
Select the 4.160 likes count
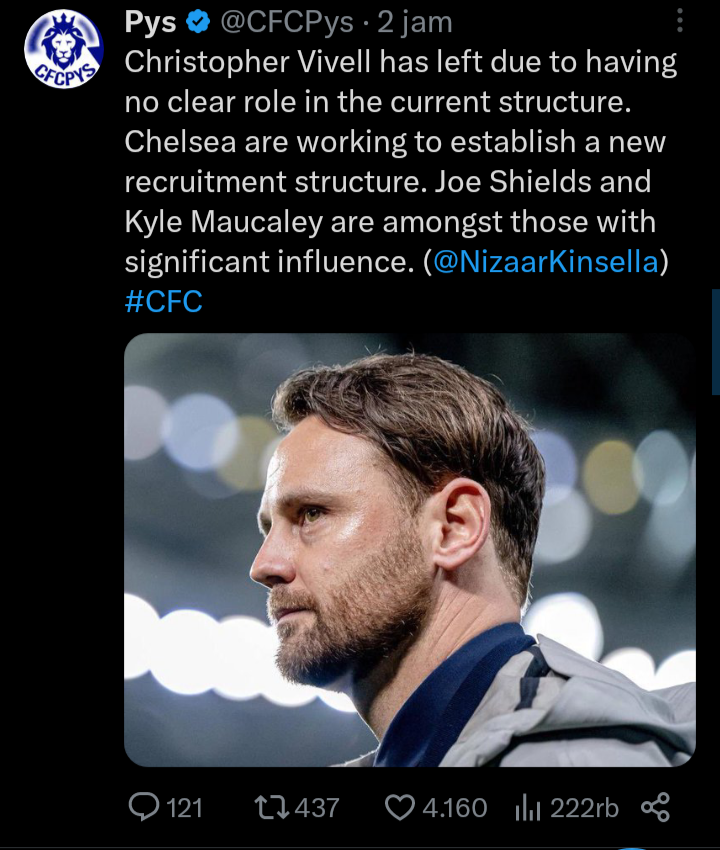click(x=455, y=807)
